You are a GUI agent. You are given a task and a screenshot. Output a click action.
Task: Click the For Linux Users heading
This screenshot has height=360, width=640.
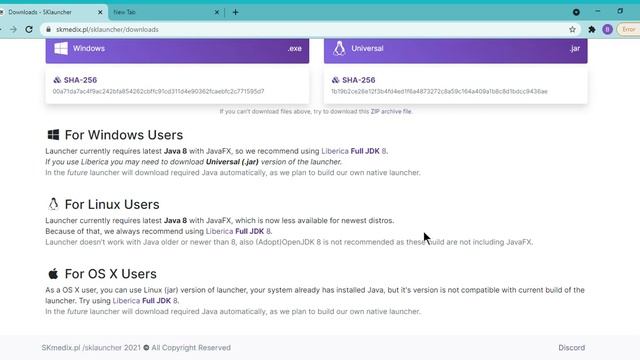pyautogui.click(x=112, y=204)
